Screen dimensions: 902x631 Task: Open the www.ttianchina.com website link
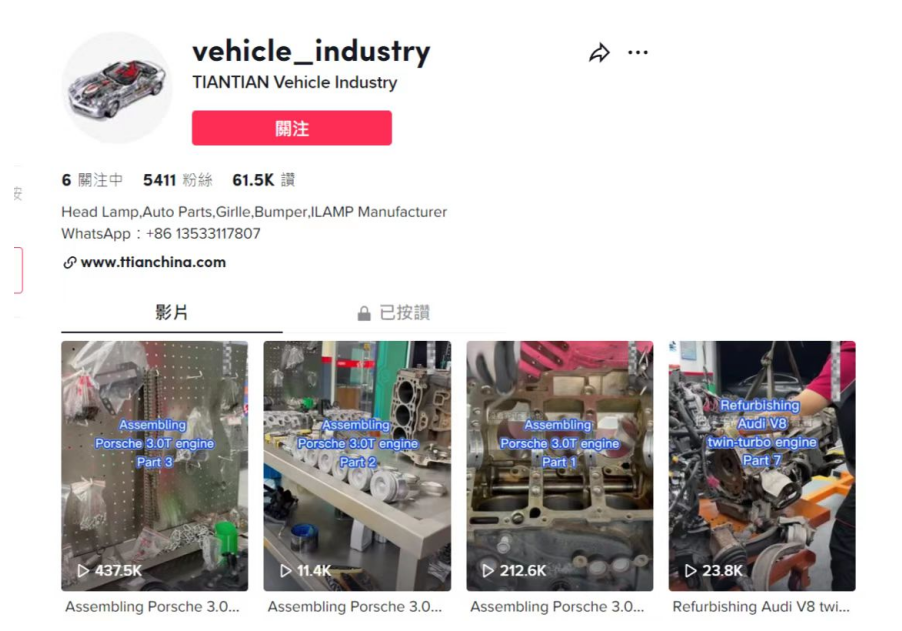pos(153,262)
